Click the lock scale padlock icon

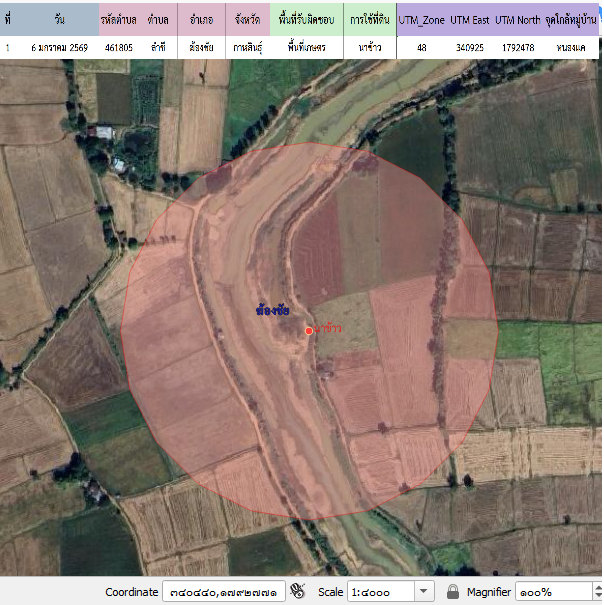(453, 592)
